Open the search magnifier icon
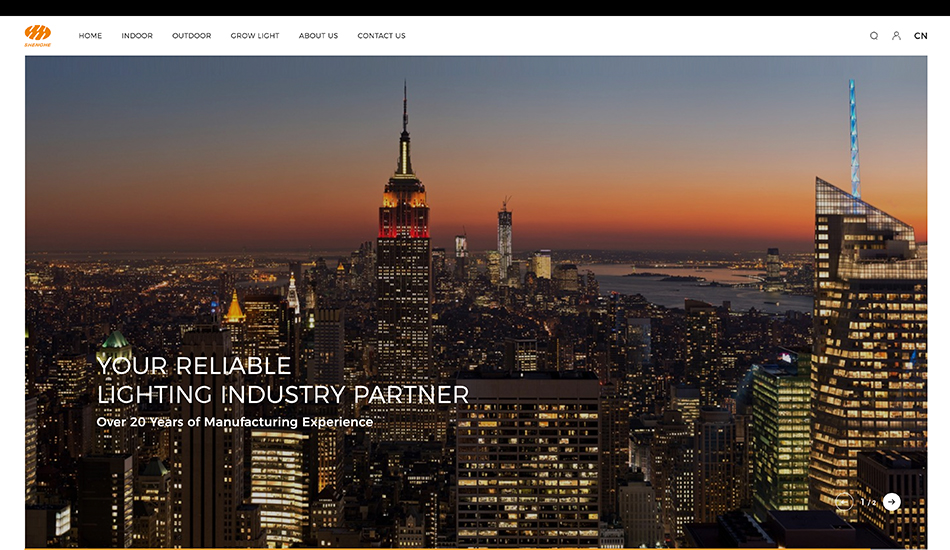This screenshot has width=950, height=550. pos(874,36)
